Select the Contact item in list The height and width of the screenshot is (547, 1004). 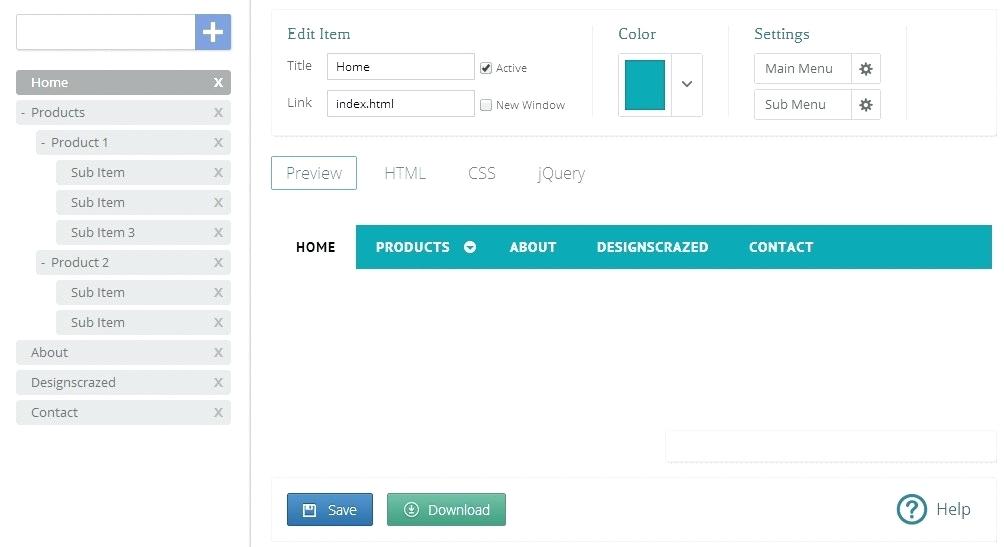[x=124, y=412]
